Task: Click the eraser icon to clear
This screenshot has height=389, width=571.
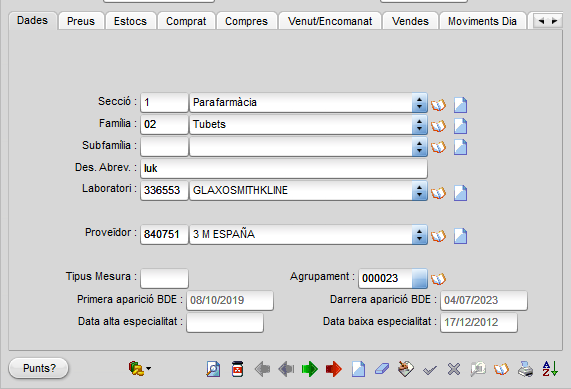Action: tap(382, 369)
